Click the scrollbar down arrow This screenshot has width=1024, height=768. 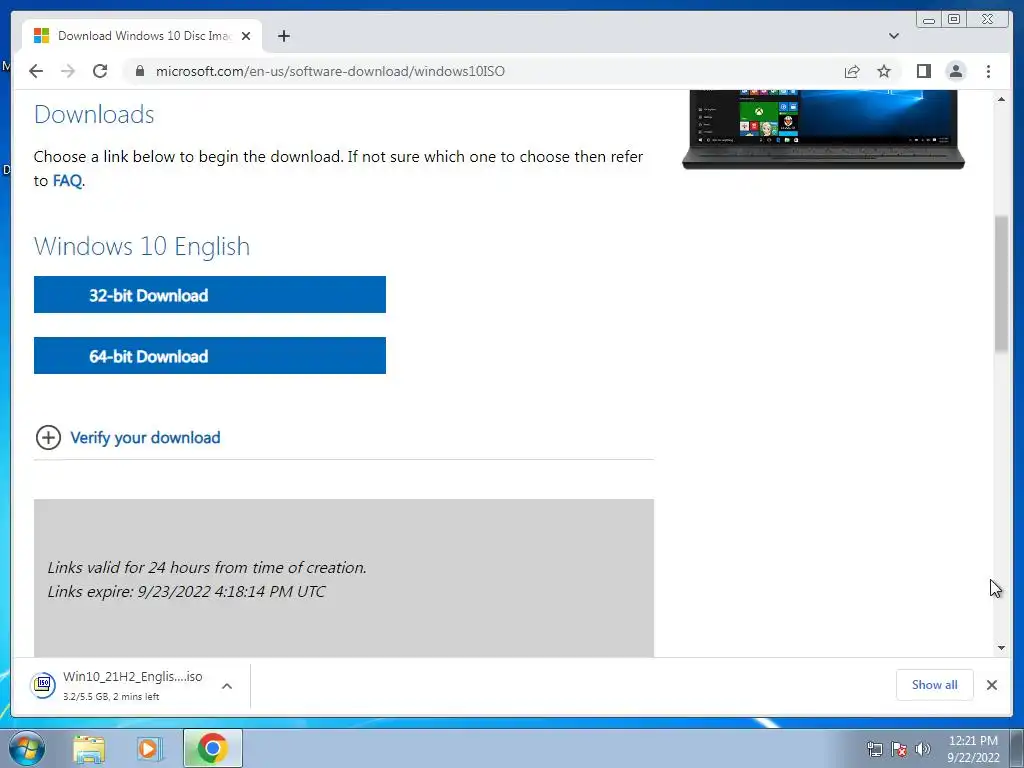[x=1001, y=648]
